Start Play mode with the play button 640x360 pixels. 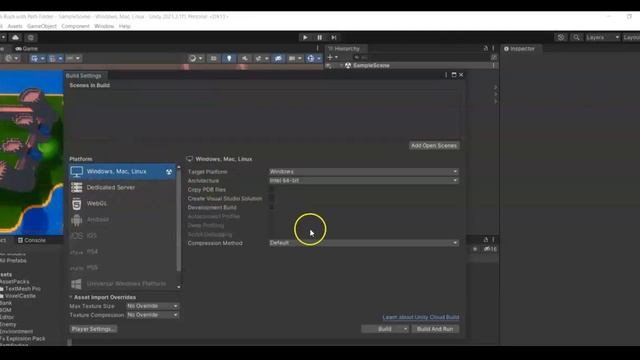click(305, 37)
